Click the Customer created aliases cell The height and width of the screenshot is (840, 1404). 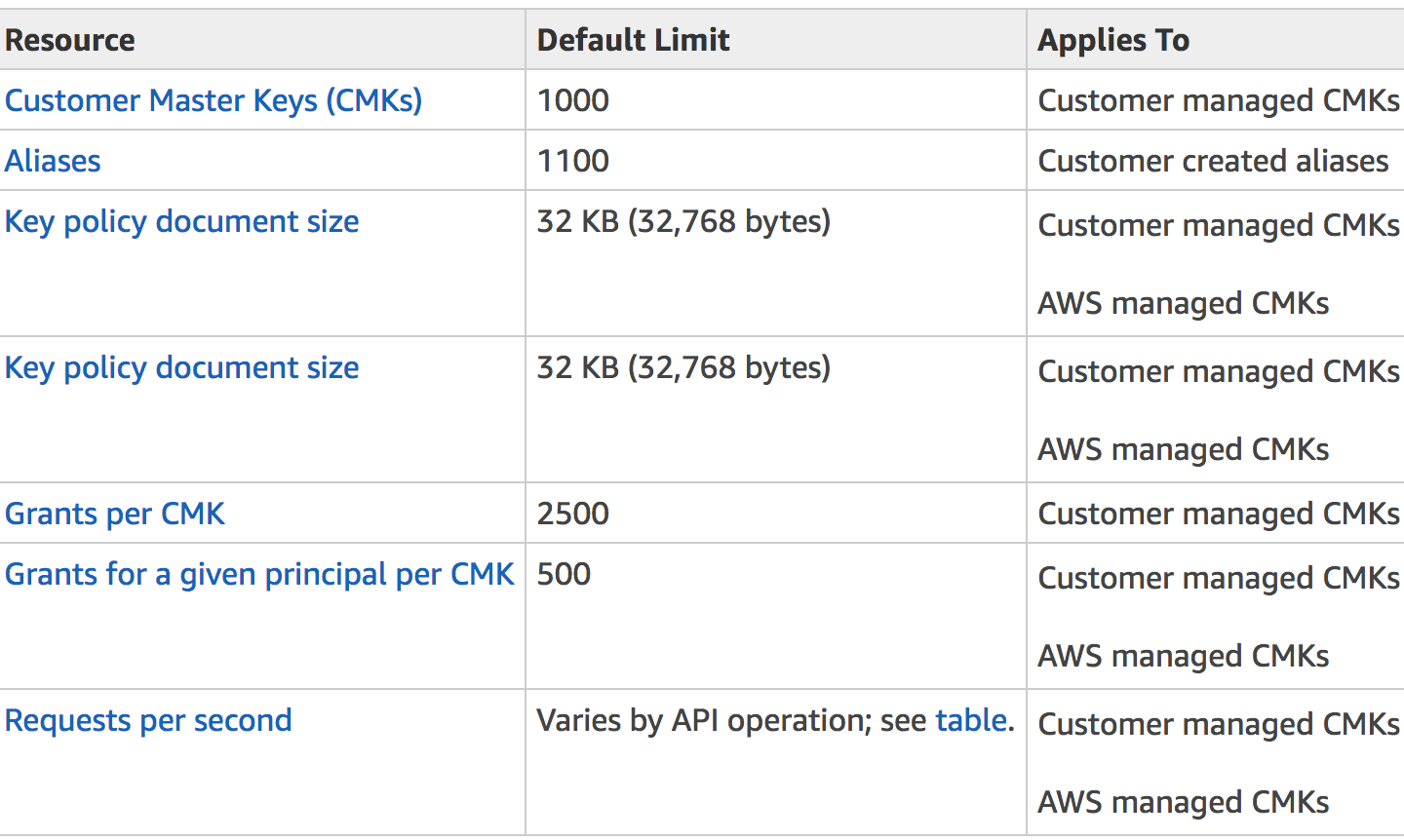1214,161
